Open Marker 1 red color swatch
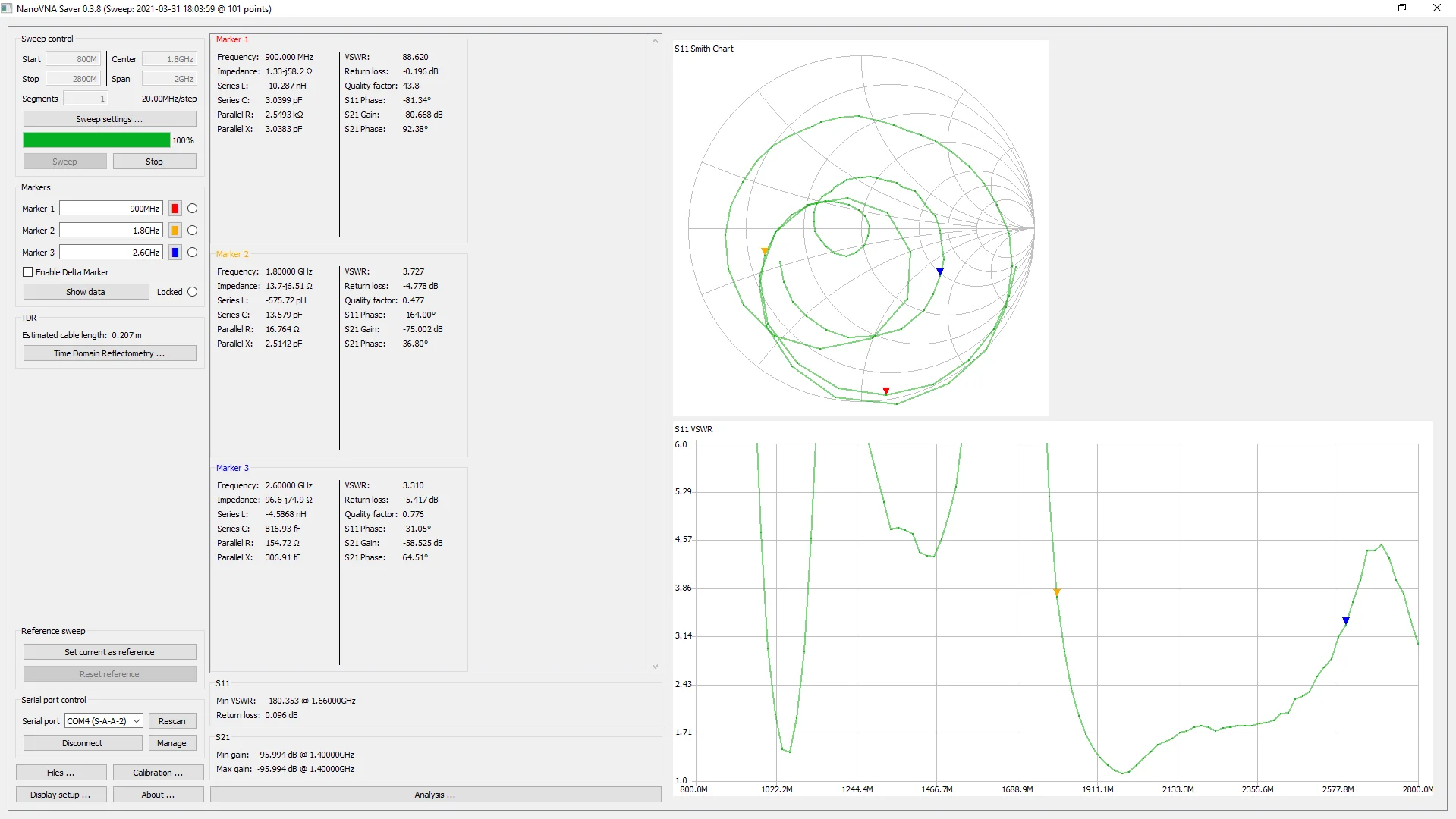Viewport: 1456px width, 819px height. 175,209
